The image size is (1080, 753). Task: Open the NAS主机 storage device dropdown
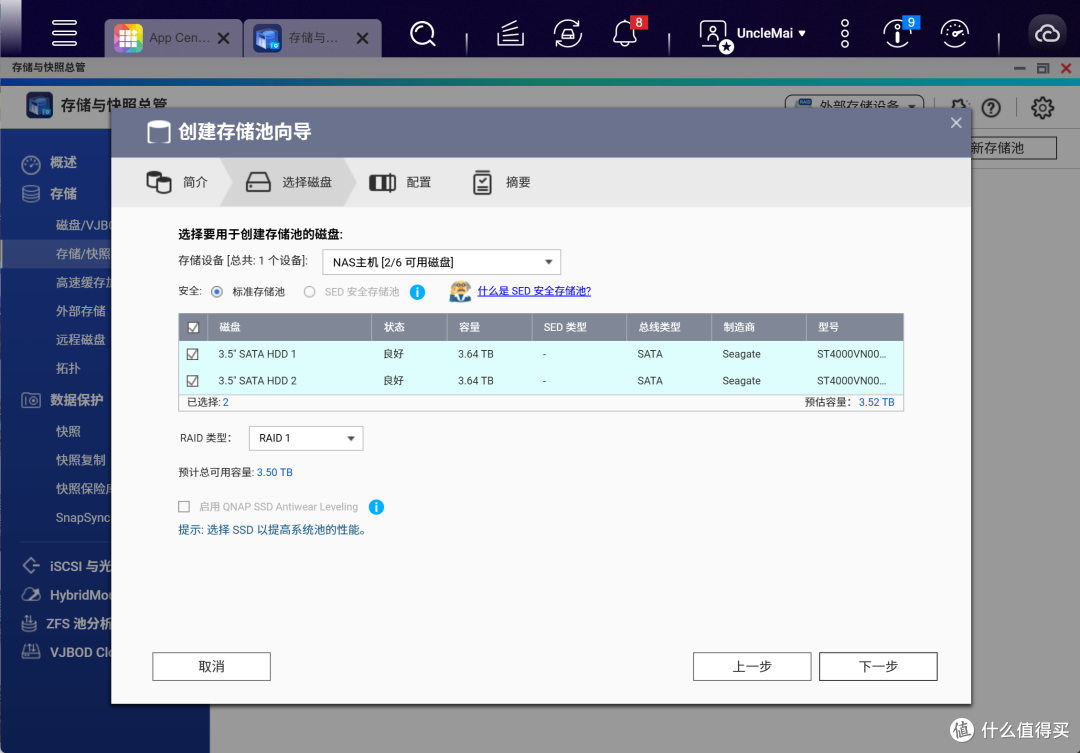point(440,261)
